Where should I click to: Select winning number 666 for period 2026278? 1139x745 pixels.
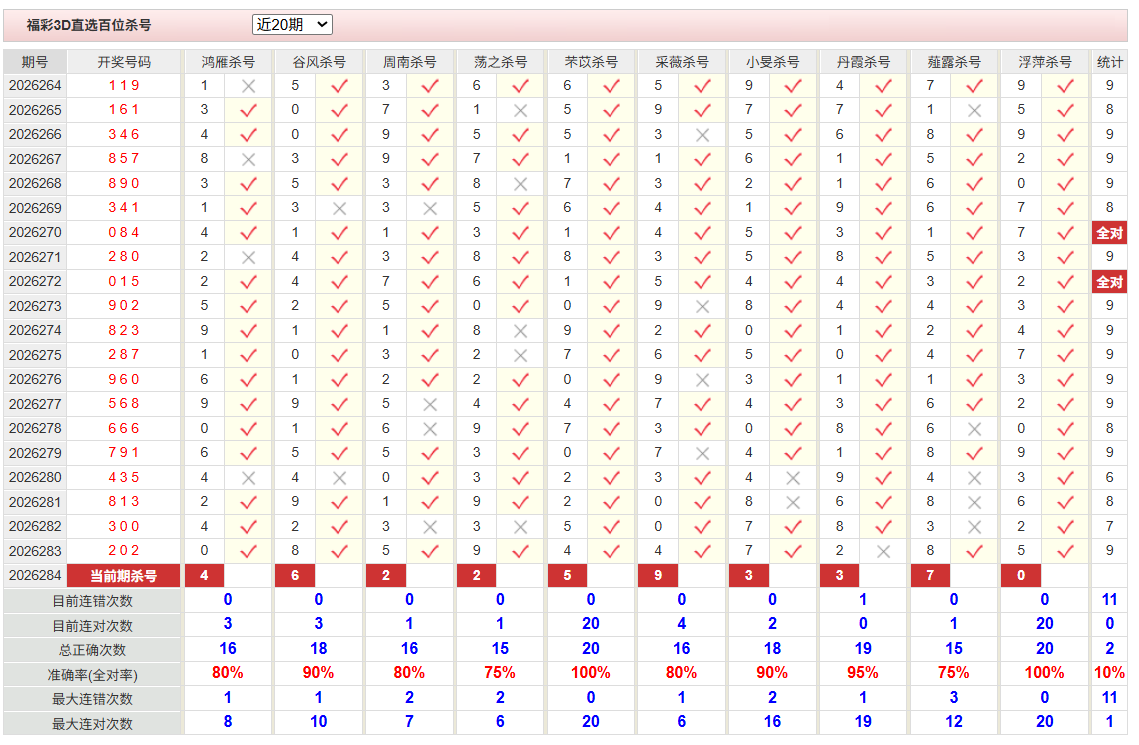tap(124, 428)
